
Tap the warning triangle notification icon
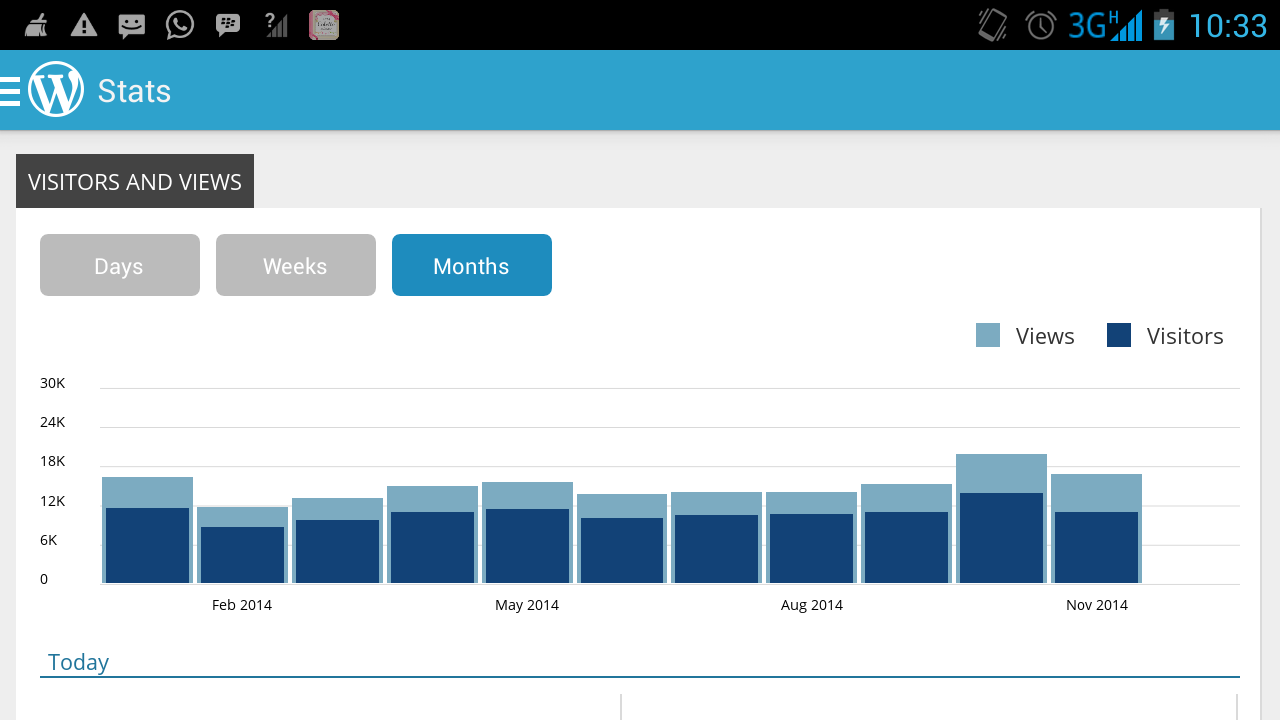[84, 25]
